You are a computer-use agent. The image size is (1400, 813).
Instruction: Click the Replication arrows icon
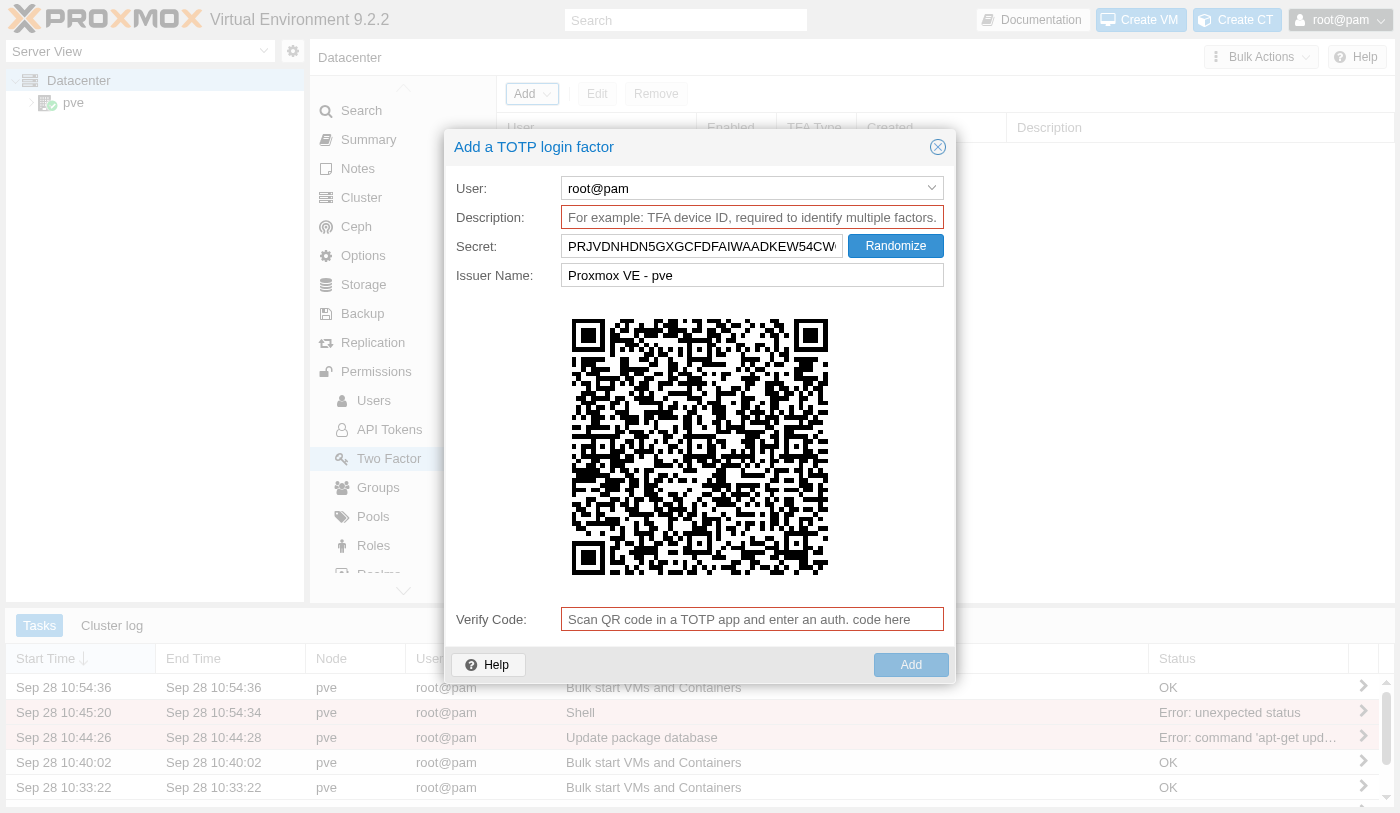tap(326, 343)
